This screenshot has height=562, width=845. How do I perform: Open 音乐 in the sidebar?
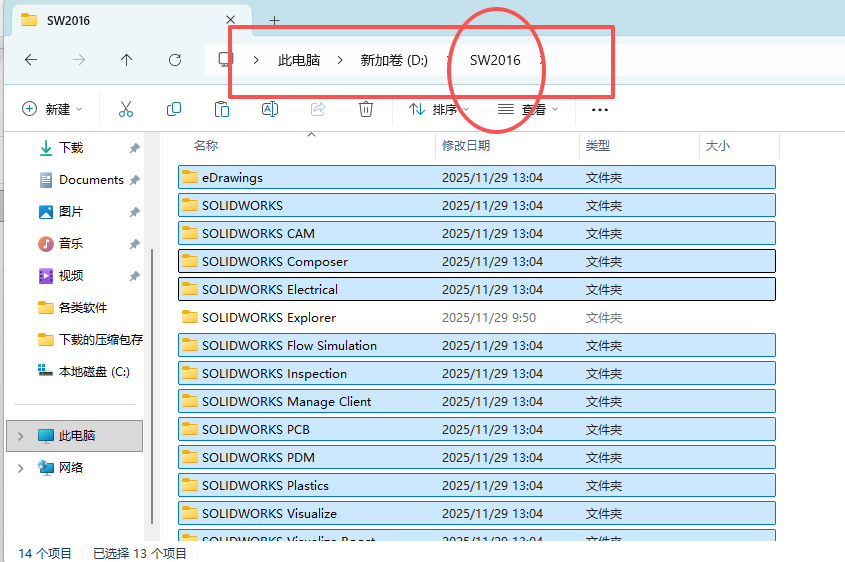coord(71,244)
